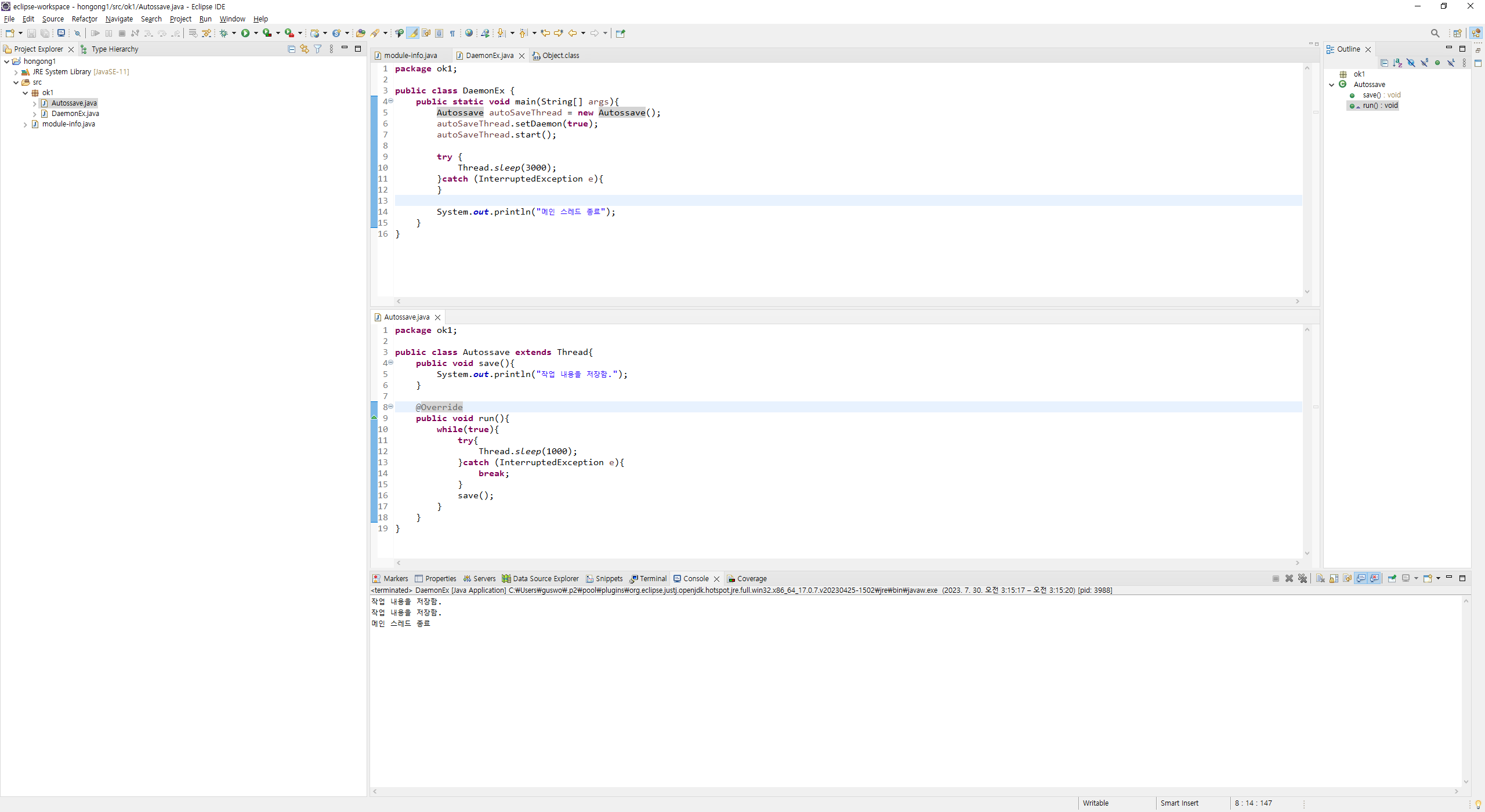
Task: Click Pin Console icon
Action: [x=1392, y=578]
